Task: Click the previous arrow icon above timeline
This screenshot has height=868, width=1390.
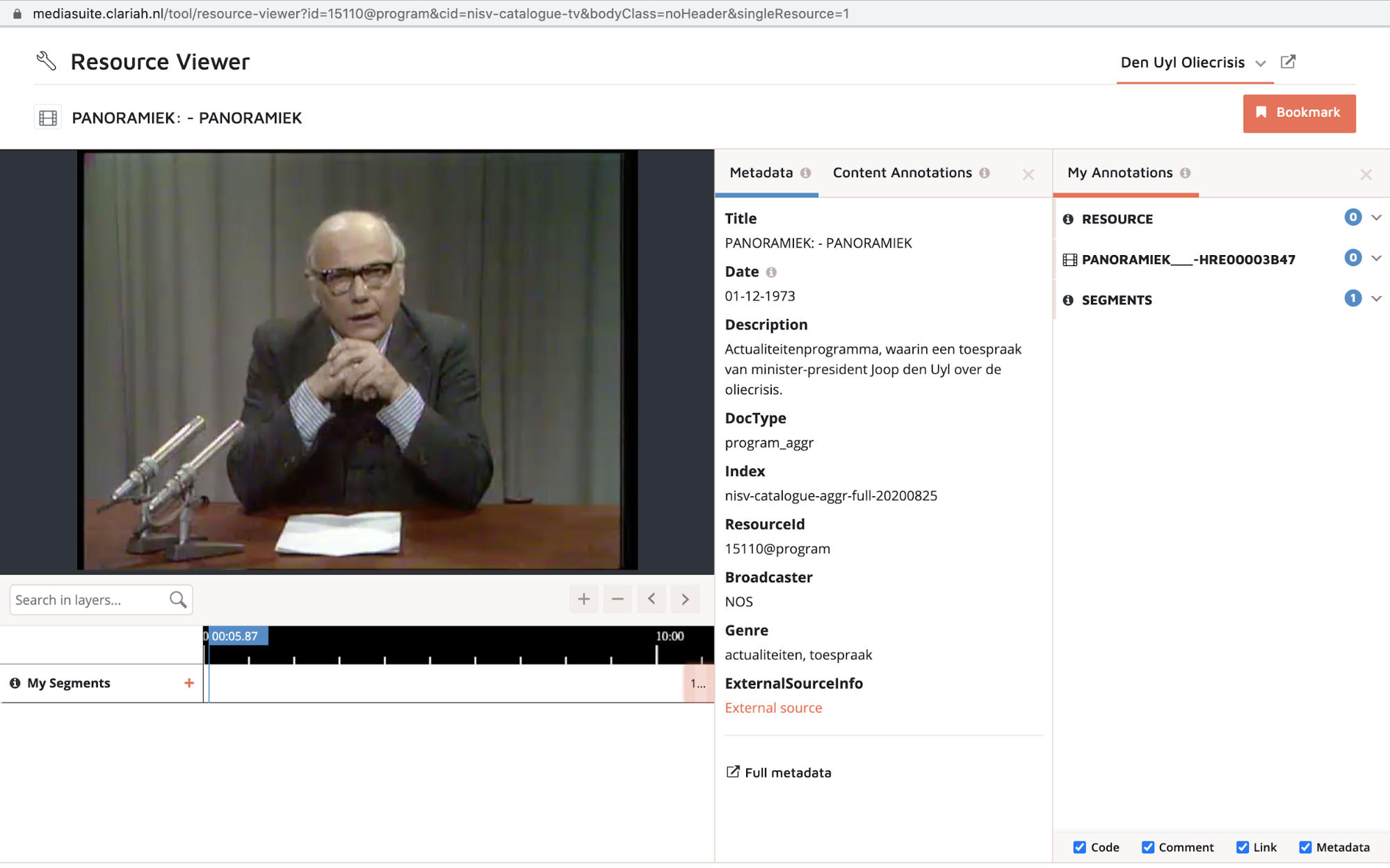Action: [x=652, y=599]
